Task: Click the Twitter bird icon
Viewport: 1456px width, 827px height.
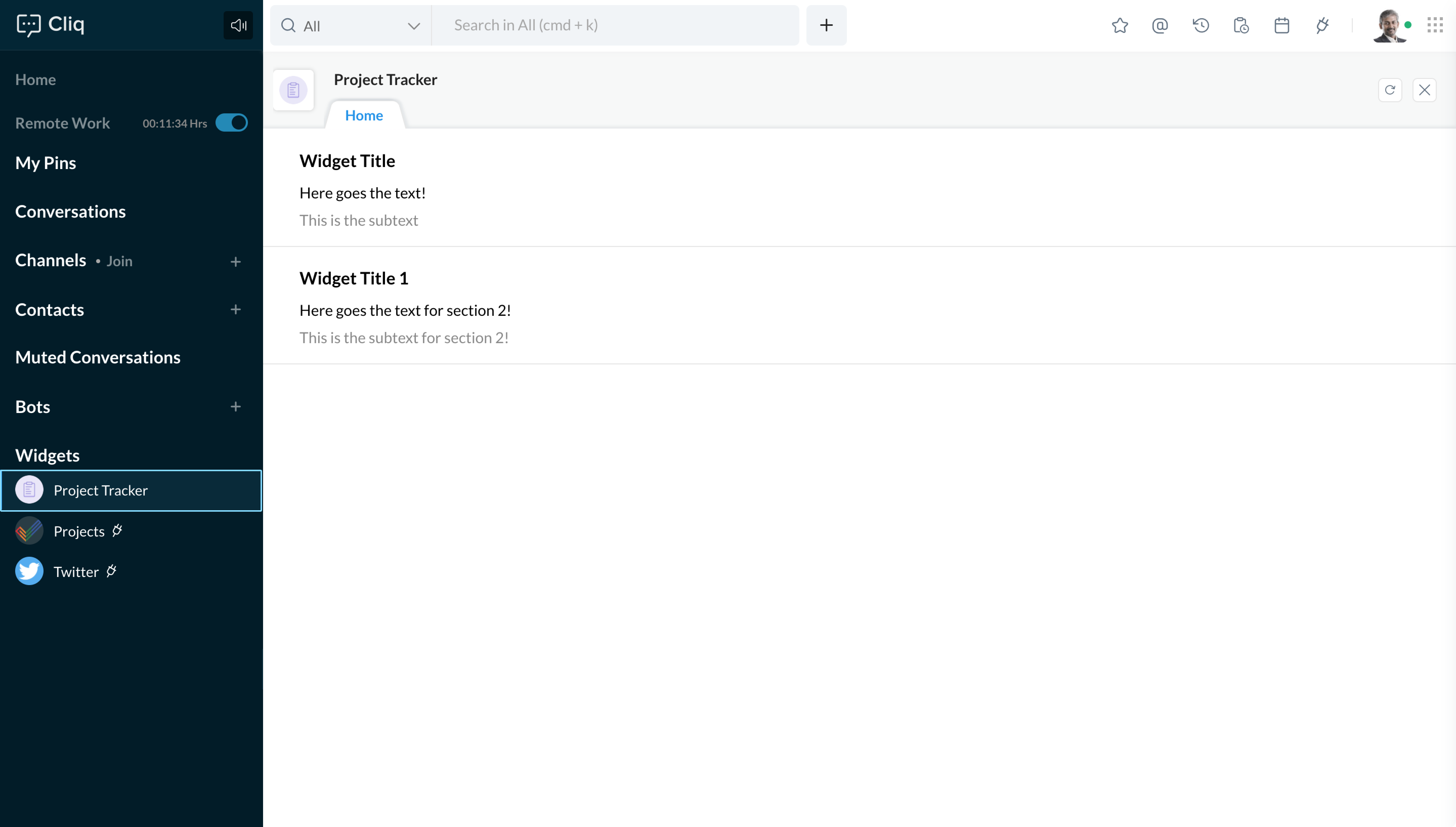Action: [29, 571]
